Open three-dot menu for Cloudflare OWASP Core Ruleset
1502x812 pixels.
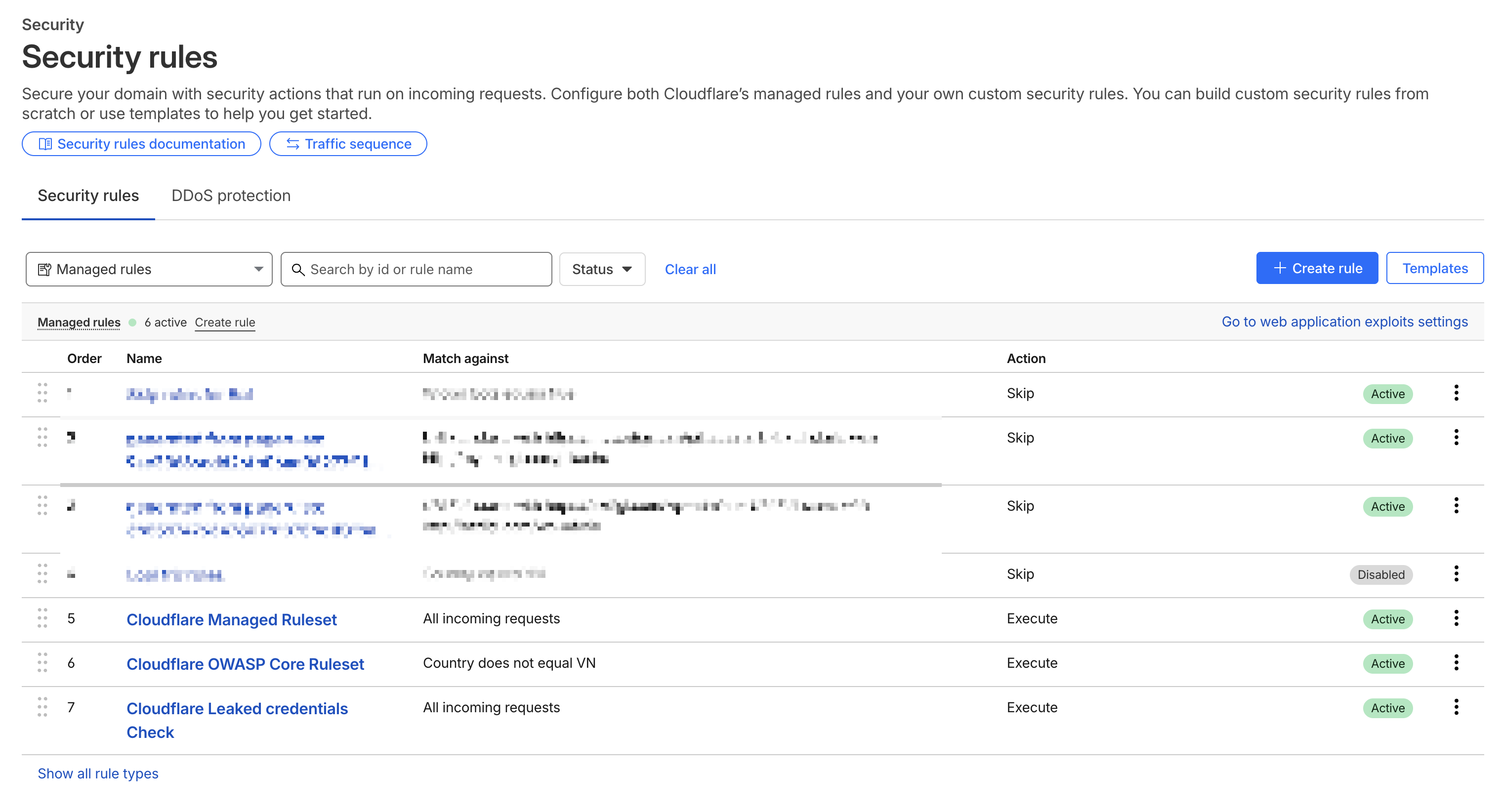(1456, 662)
